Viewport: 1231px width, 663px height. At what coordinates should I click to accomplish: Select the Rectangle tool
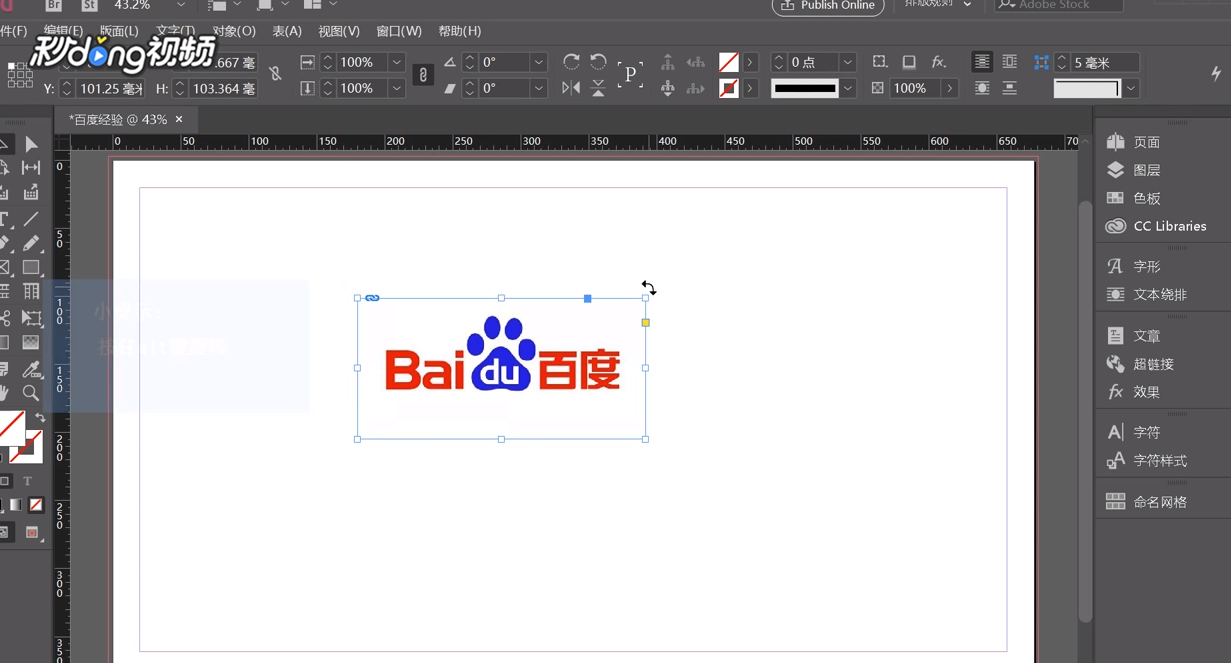pos(31,268)
